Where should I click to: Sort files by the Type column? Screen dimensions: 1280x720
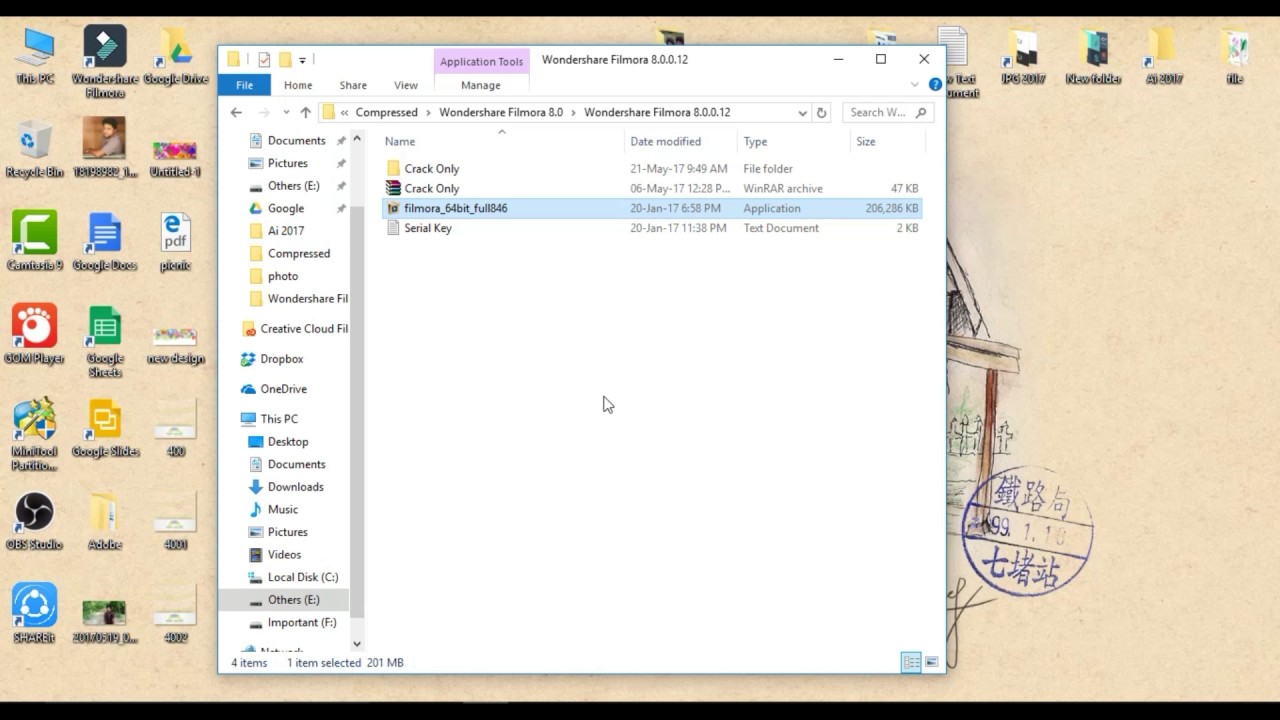tap(793, 141)
